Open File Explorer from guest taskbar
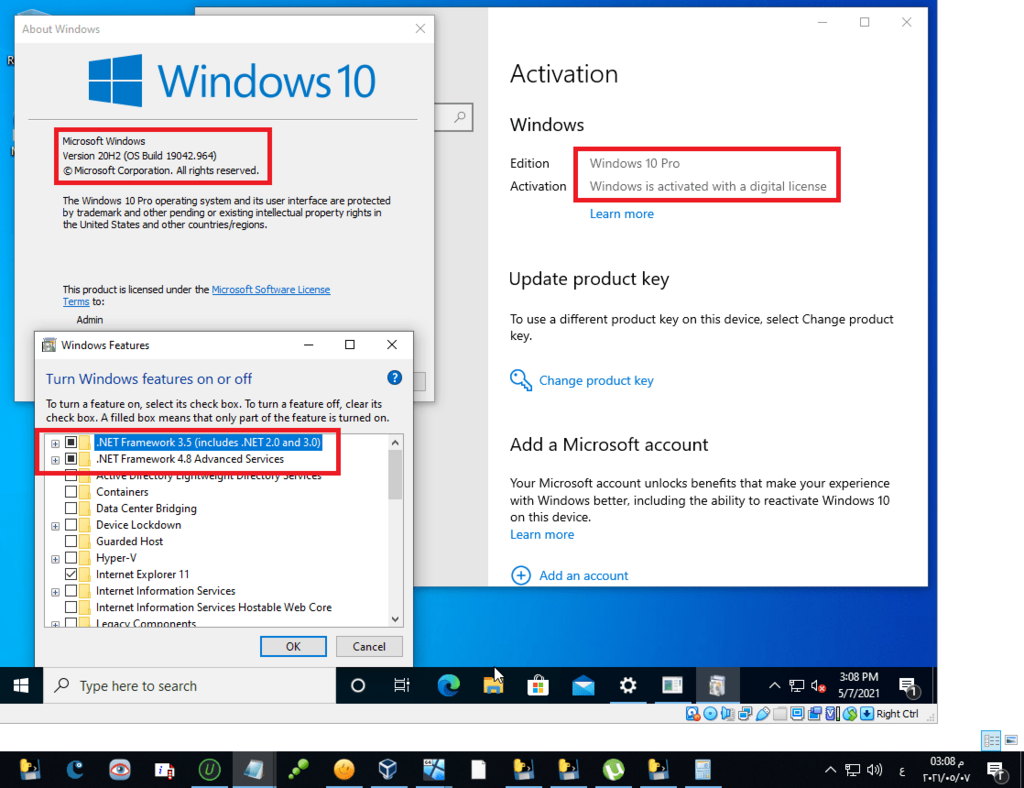This screenshot has height=788, width=1024. click(x=493, y=686)
